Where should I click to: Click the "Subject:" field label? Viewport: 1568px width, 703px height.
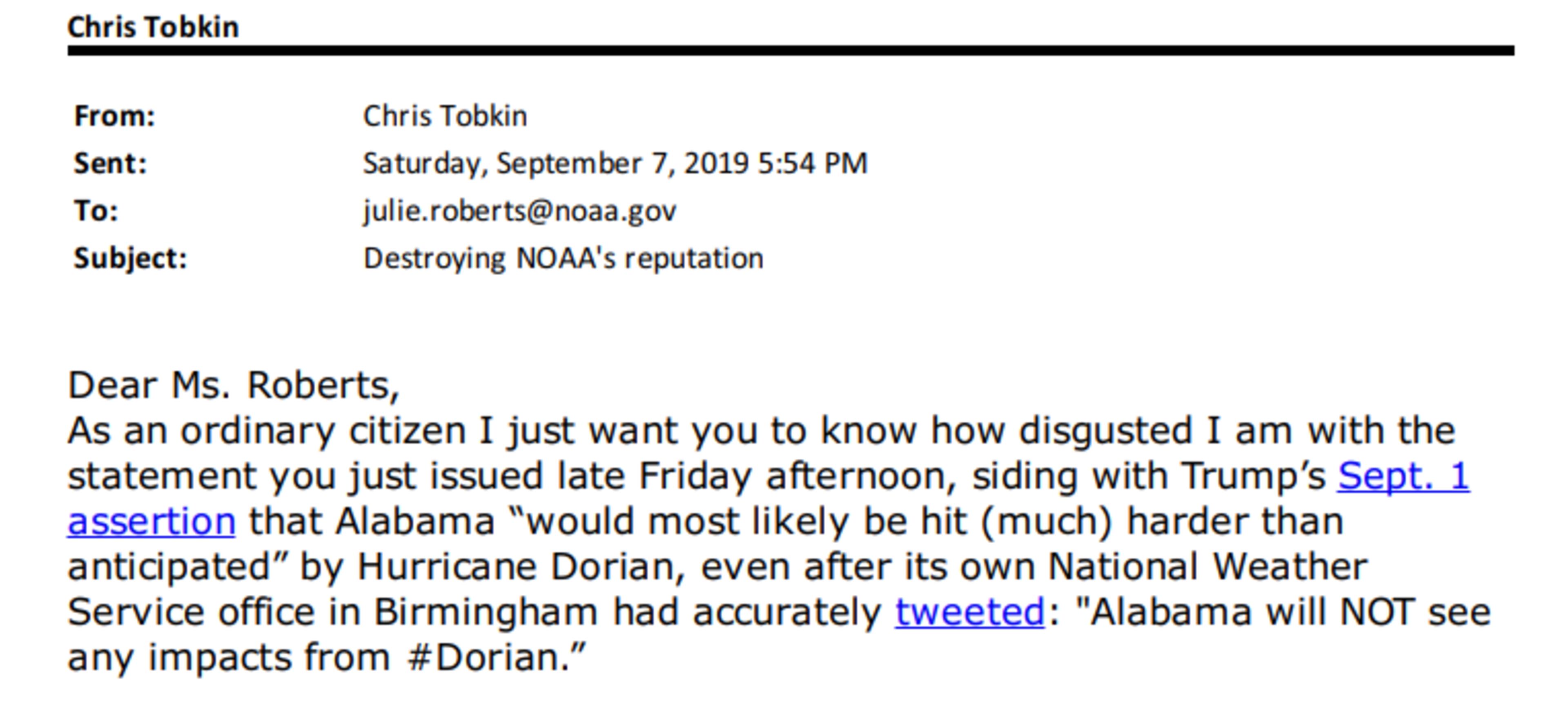[130, 258]
